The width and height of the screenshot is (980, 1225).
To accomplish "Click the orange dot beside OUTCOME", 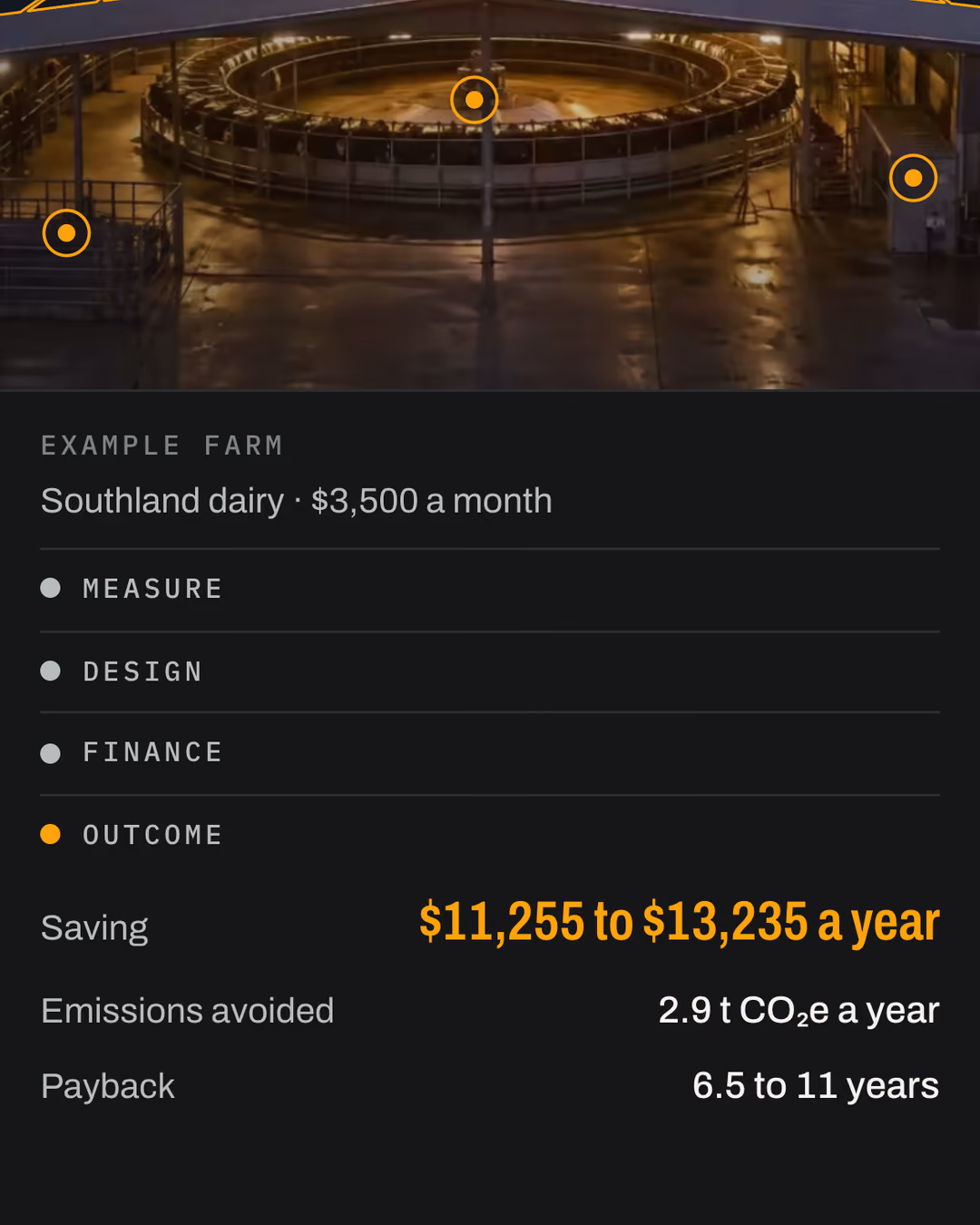I will coord(51,834).
